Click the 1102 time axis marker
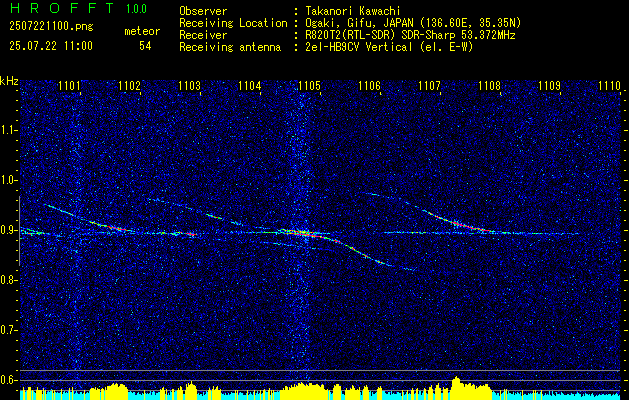Image resolution: width=629 pixels, height=400 pixels. pos(130,85)
